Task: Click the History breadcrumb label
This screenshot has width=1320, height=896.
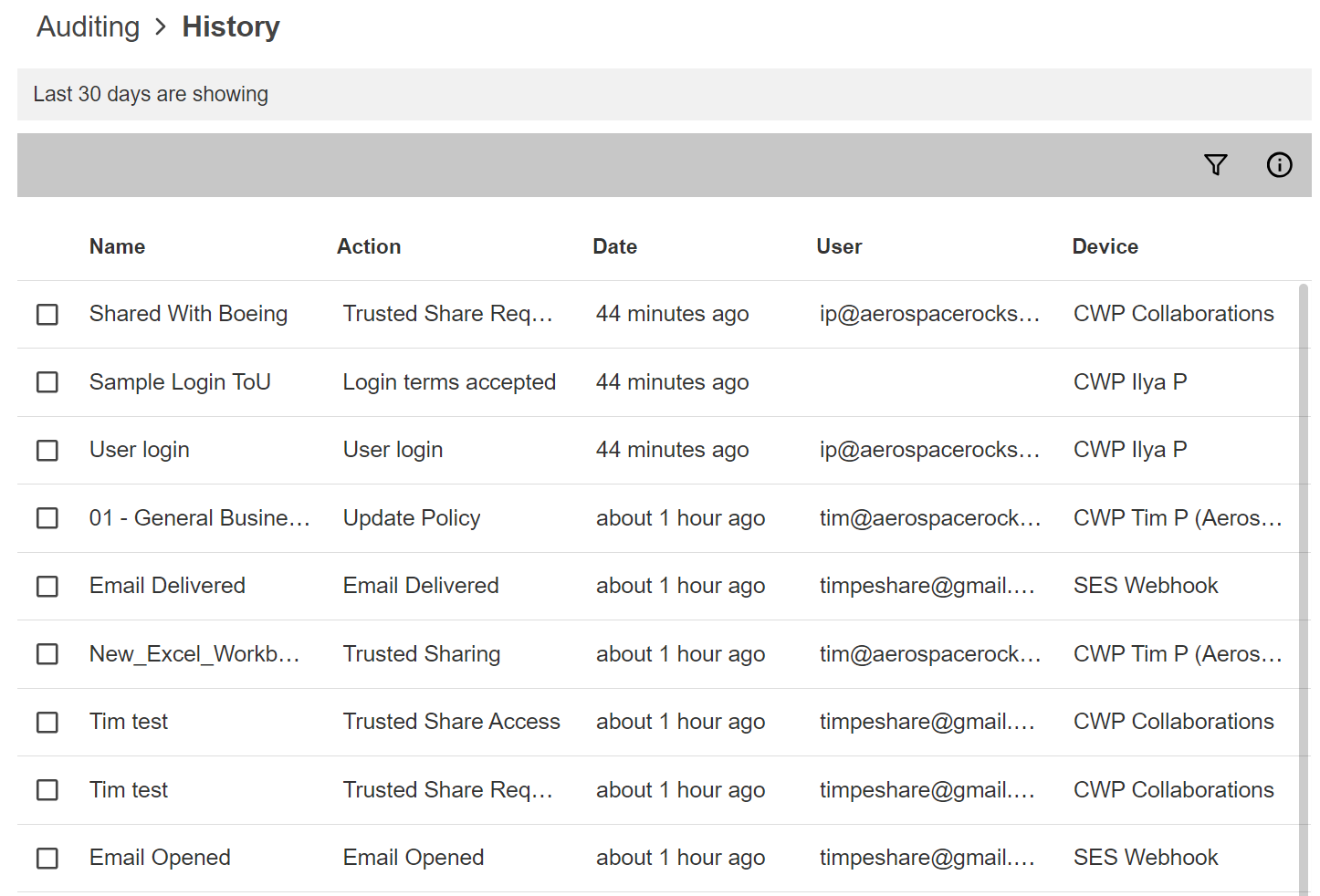Action: click(x=230, y=27)
